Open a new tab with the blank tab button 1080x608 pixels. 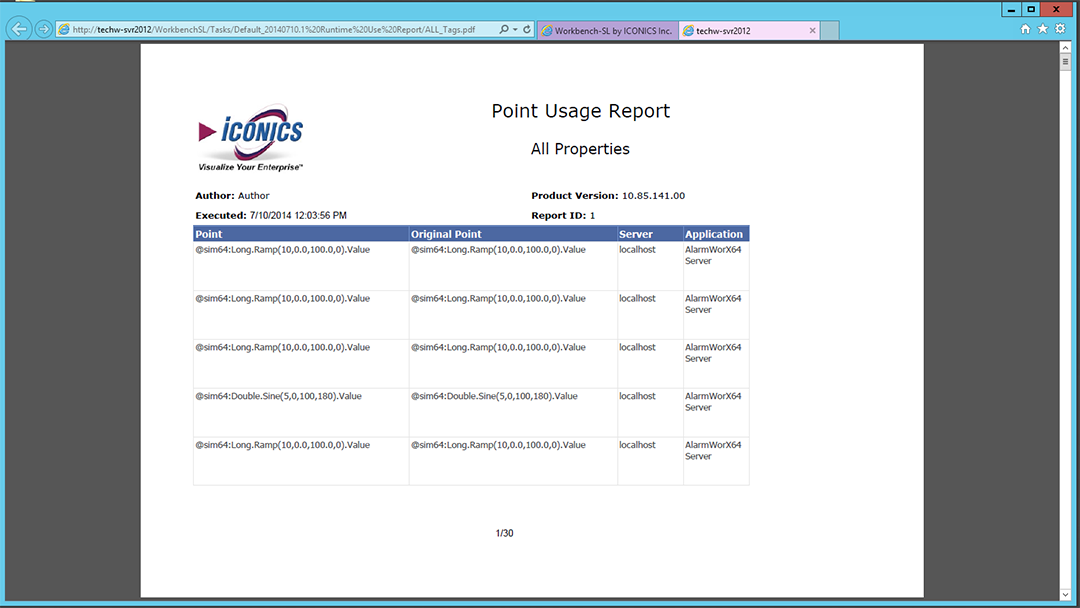pos(829,31)
